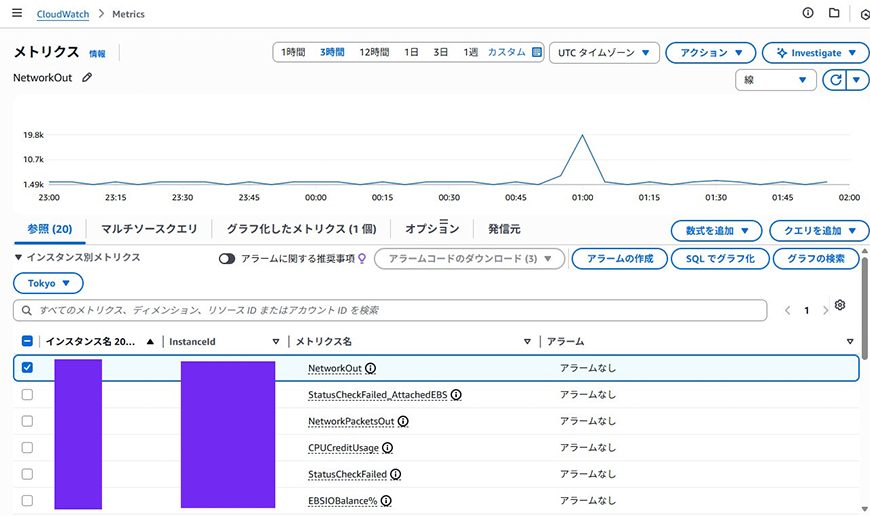Expand the Tokyo region dropdown
This screenshot has height=516, width=870.
(x=48, y=284)
